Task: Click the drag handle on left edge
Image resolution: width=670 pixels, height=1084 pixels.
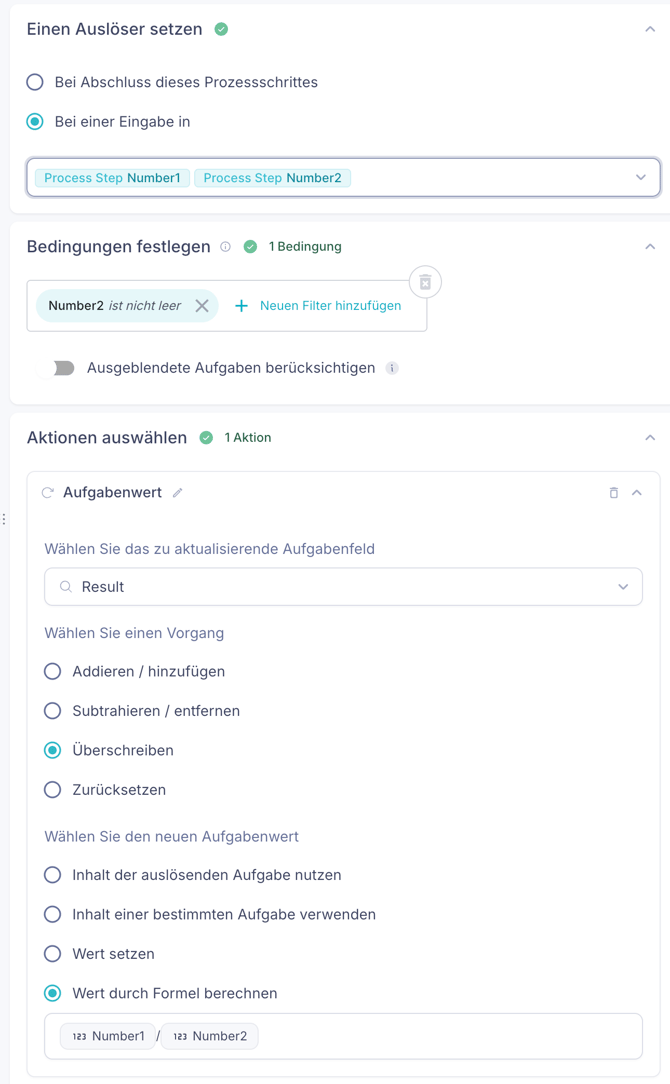Action: pos(4,519)
